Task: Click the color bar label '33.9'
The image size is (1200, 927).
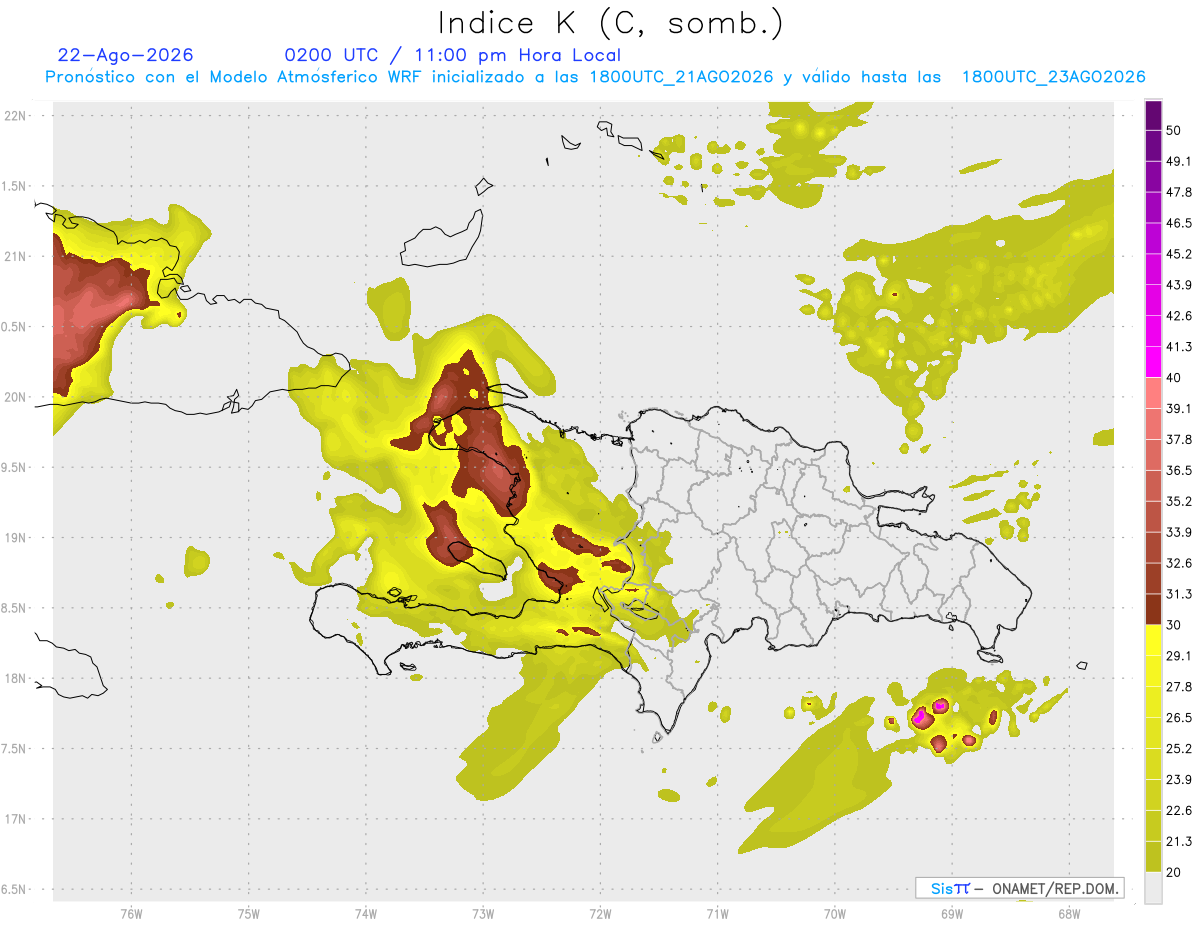Action: pos(1179,533)
